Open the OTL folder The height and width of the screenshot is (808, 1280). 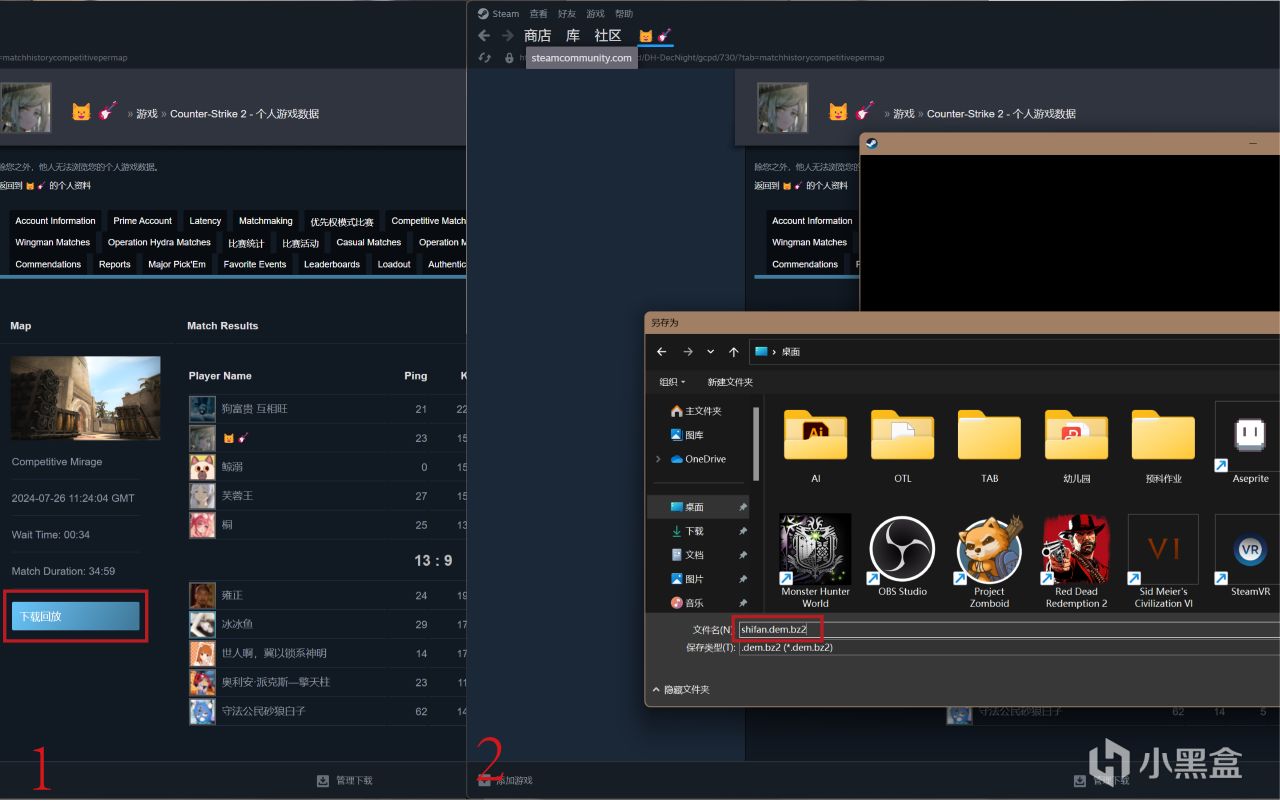[x=903, y=446]
